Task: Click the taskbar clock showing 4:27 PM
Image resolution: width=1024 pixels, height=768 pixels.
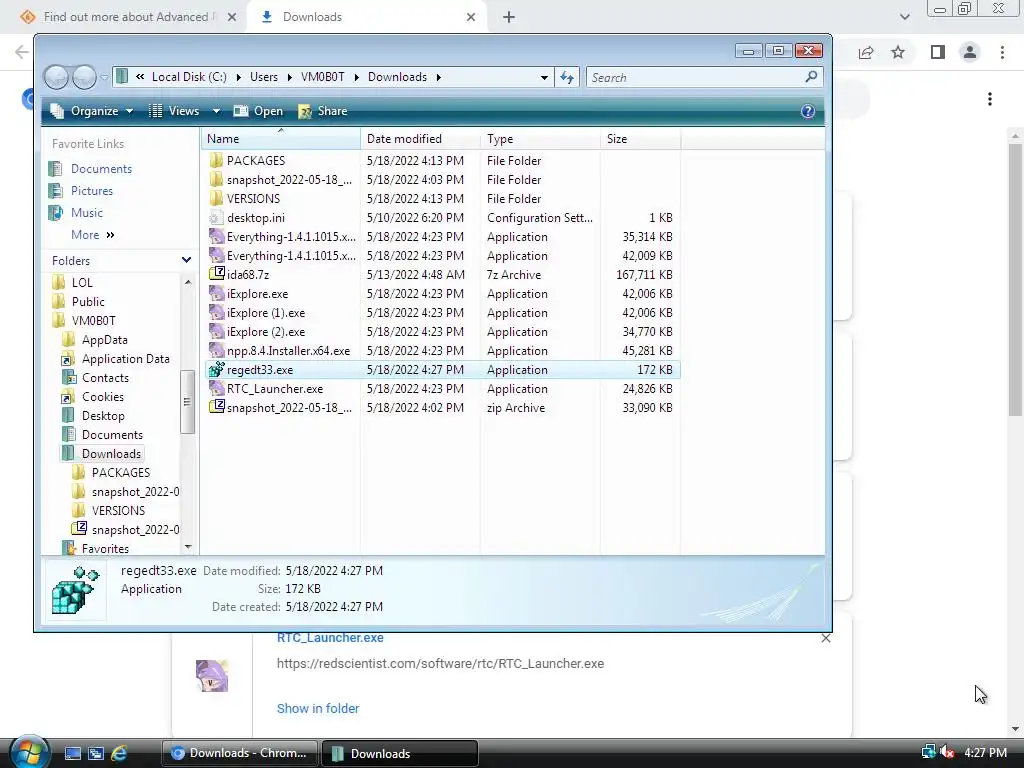Action: coord(985,752)
